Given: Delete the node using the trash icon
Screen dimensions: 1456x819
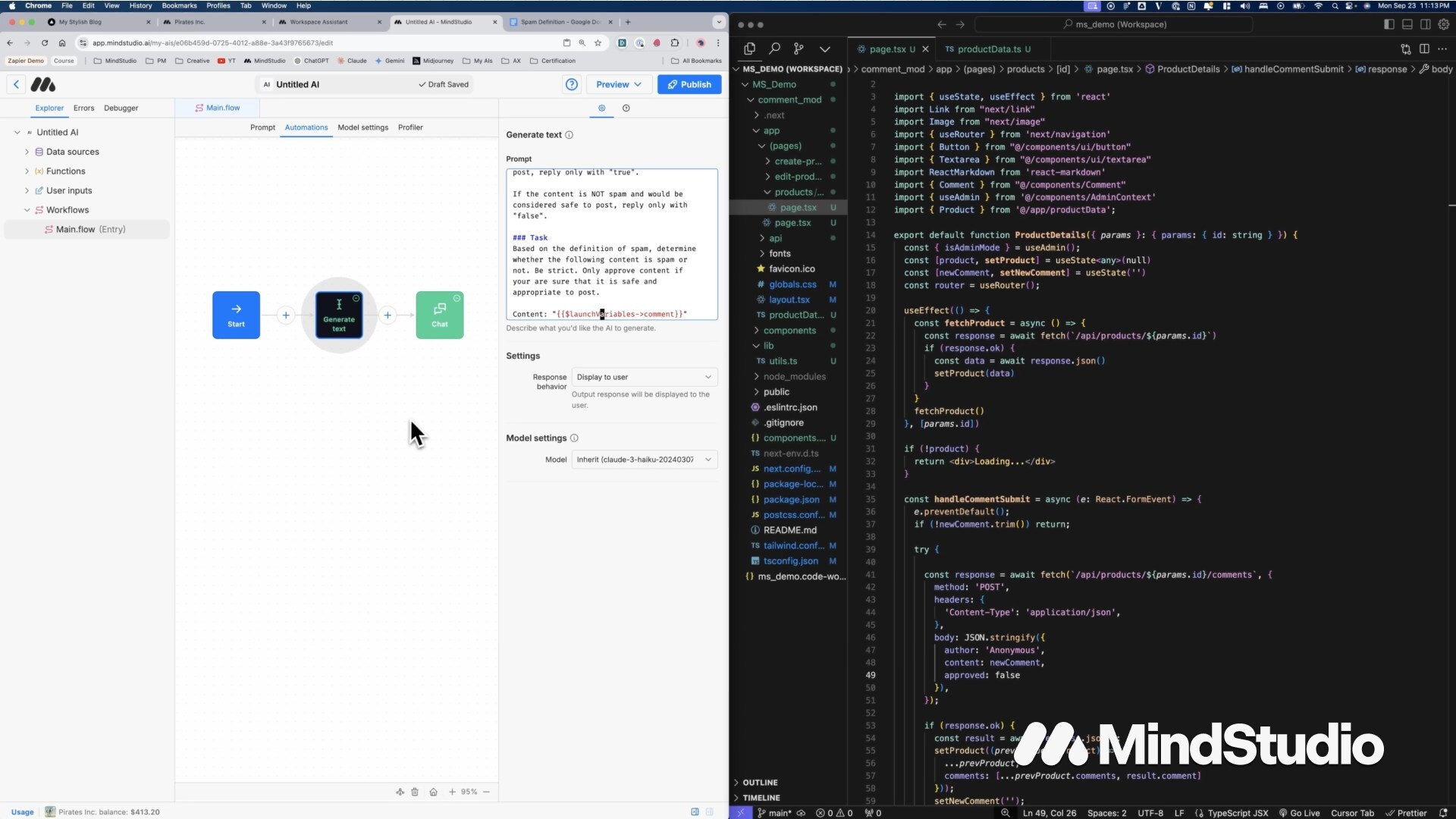Looking at the screenshot, I should (x=415, y=792).
